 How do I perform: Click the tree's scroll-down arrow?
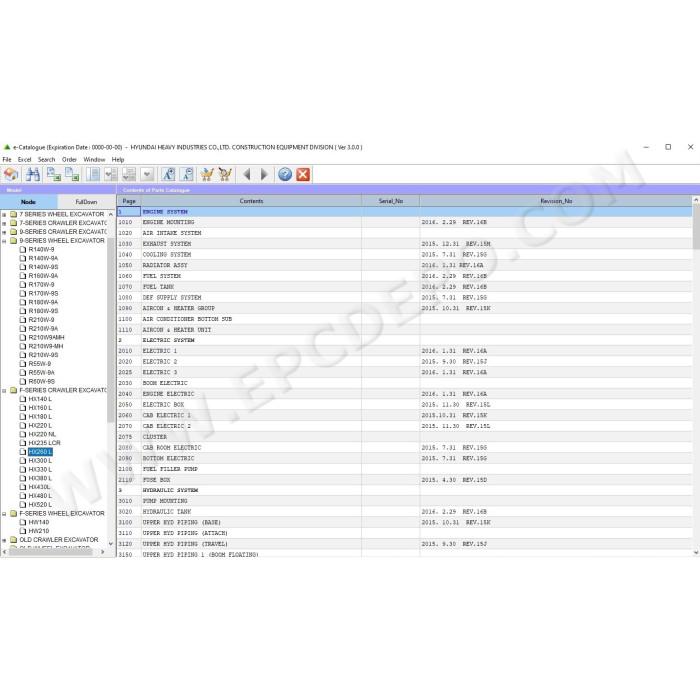[111, 544]
